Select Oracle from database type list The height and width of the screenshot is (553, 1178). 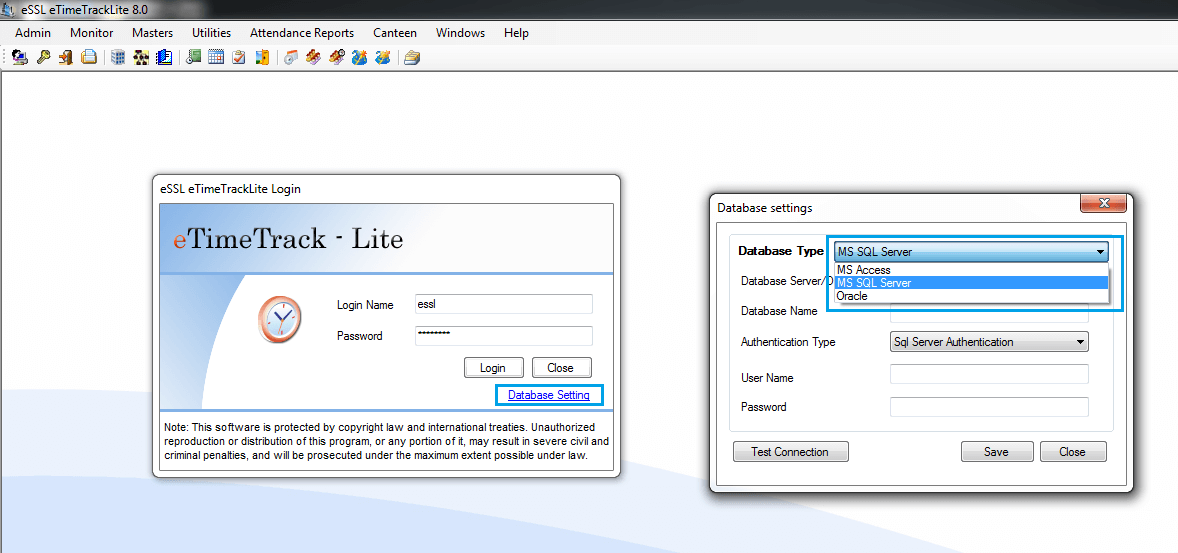[x=971, y=296]
